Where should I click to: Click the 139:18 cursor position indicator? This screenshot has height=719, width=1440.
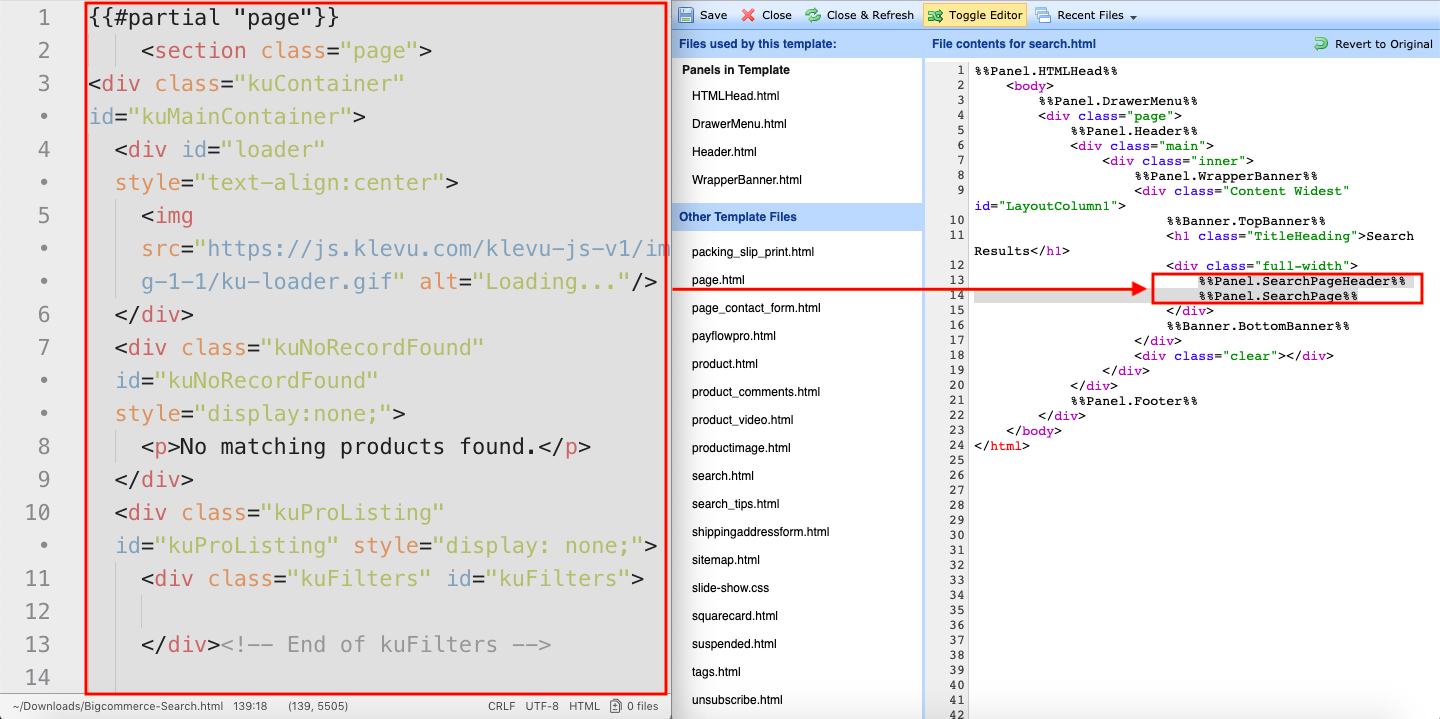(249, 706)
